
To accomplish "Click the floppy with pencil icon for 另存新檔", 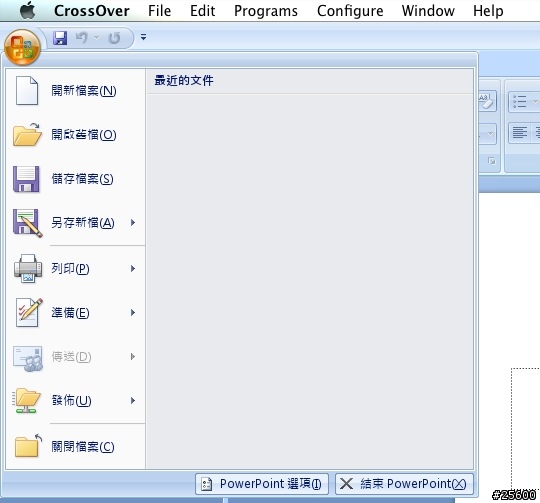I will [x=28, y=223].
